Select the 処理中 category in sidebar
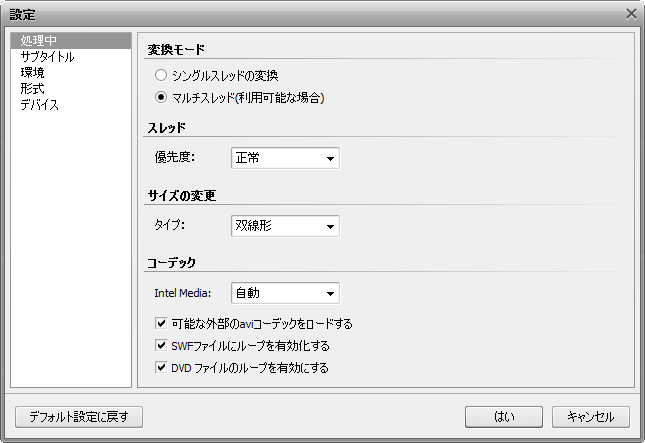This screenshot has height=443, width=645. click(71, 41)
